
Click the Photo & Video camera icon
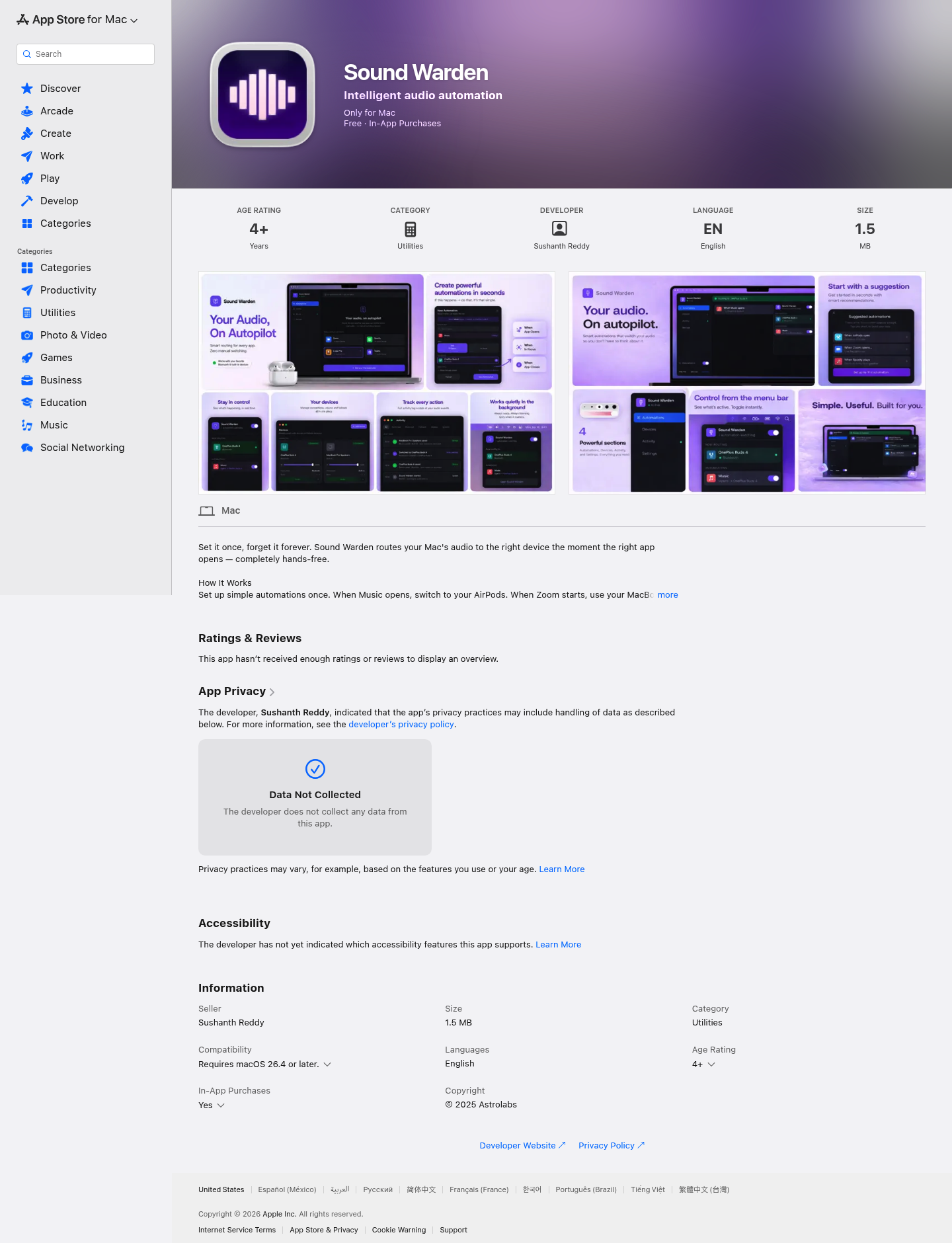point(27,335)
